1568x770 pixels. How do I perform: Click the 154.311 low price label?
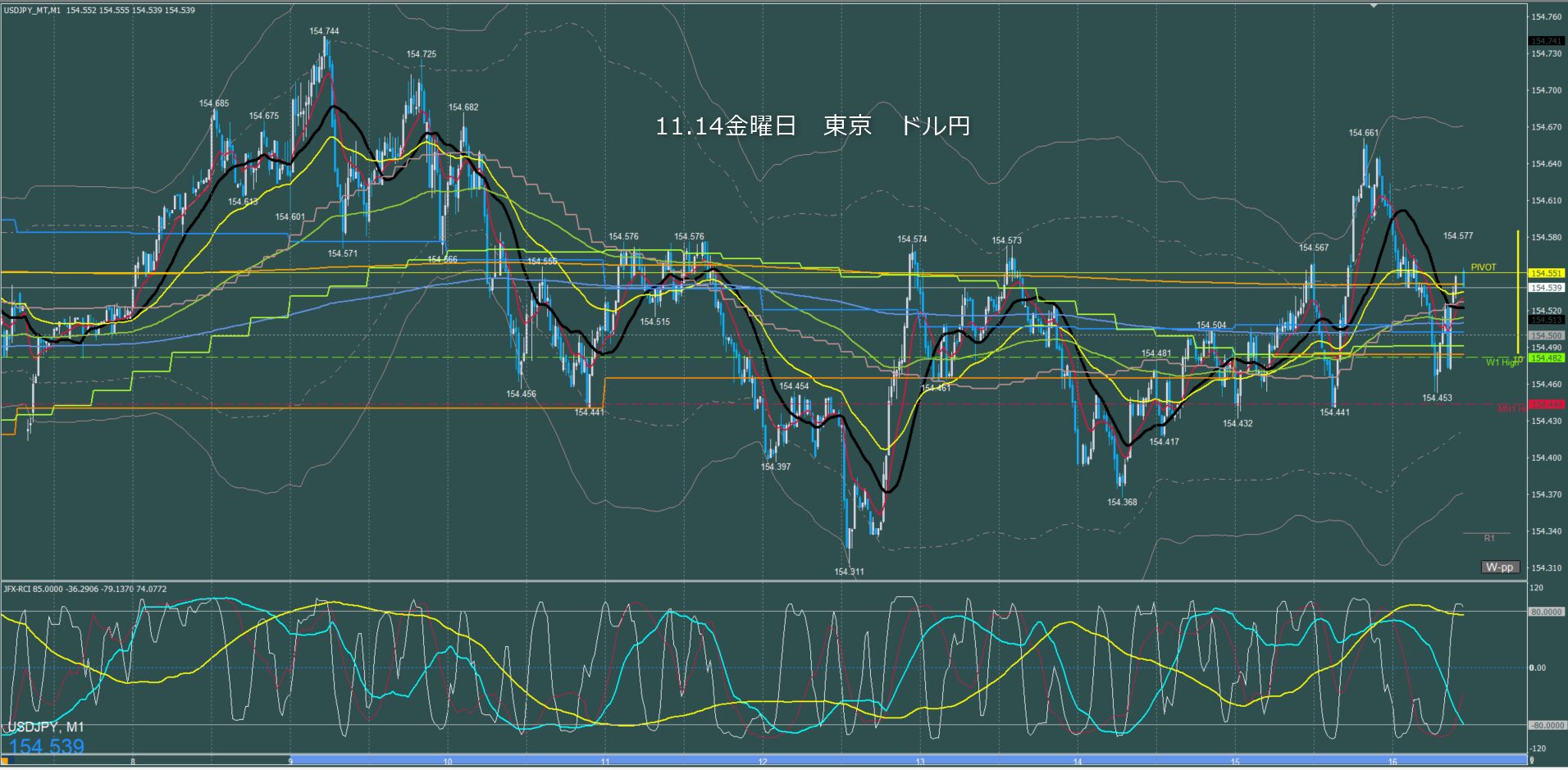coord(849,572)
